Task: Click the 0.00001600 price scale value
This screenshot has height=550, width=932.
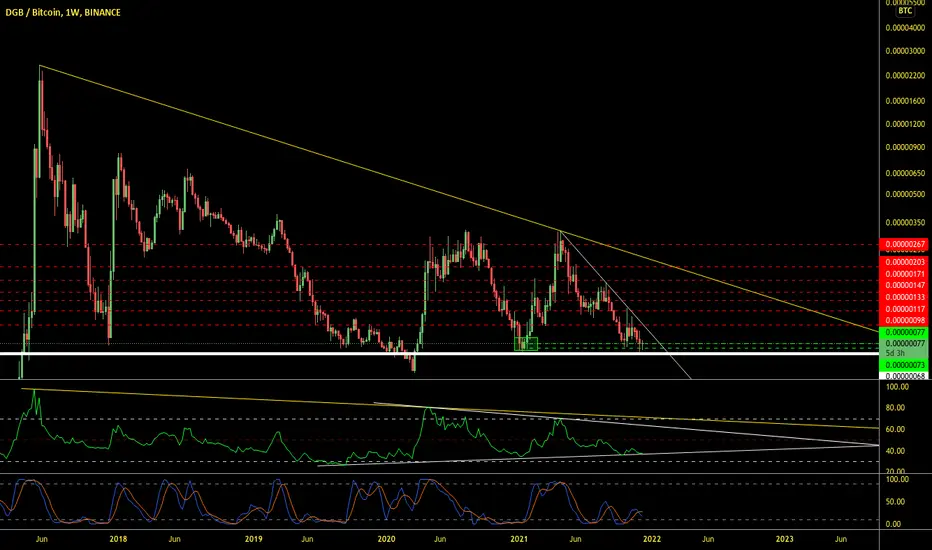Action: click(x=905, y=101)
